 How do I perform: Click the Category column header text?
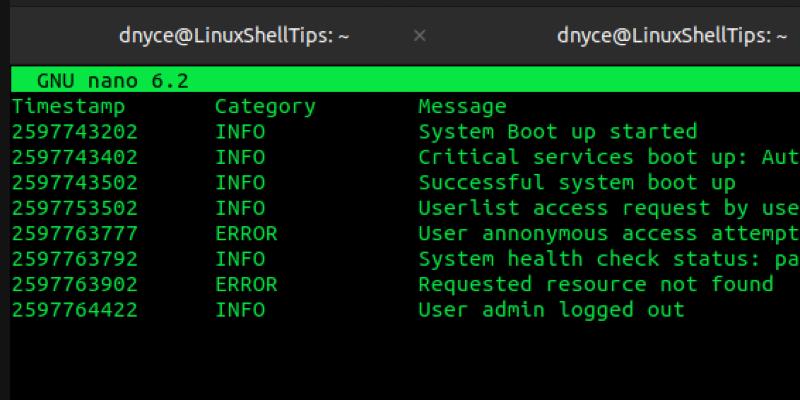(x=265, y=106)
